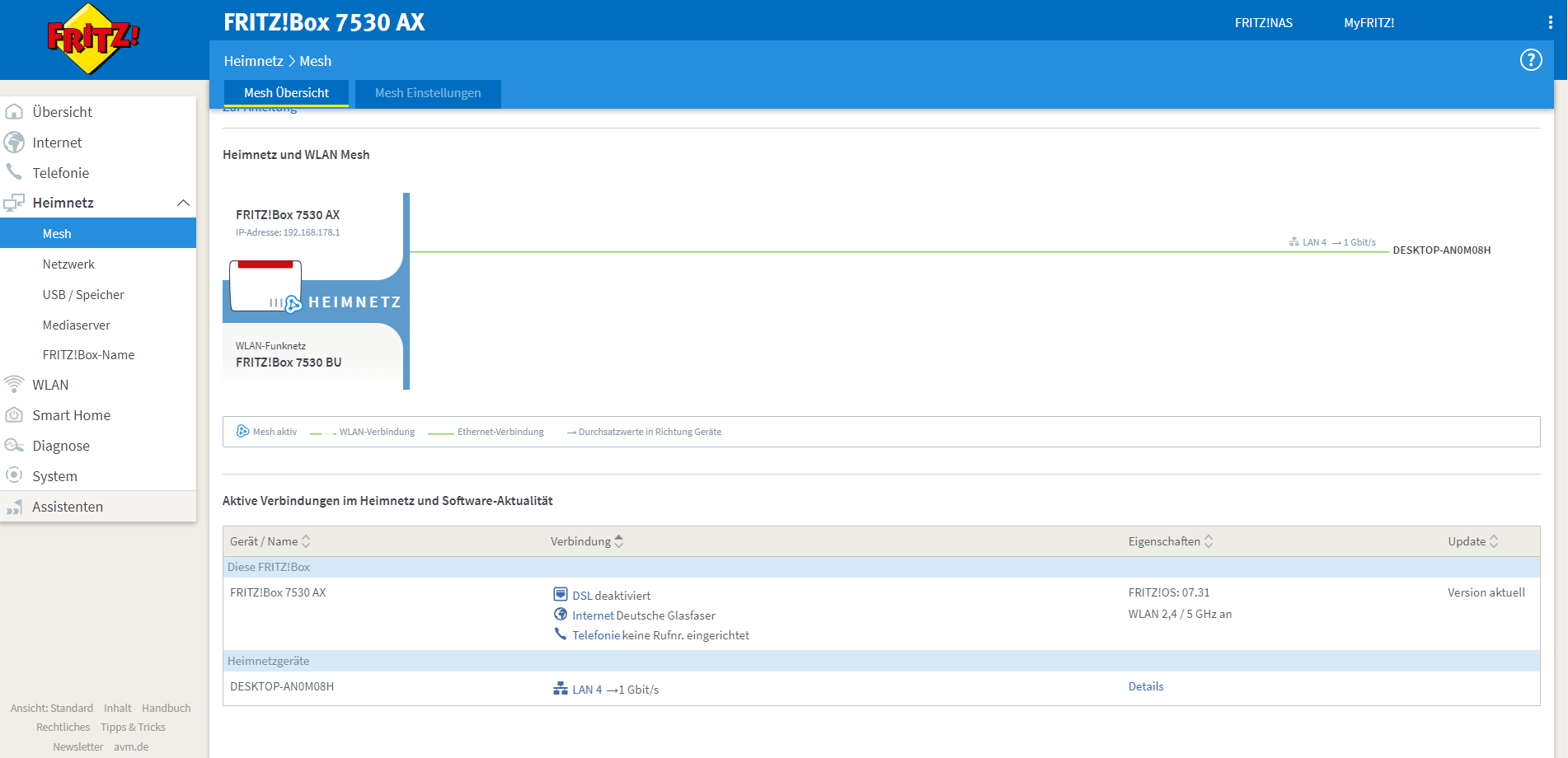Image resolution: width=1568 pixels, height=758 pixels.
Task: Click the Übersicht house icon
Action: (x=14, y=112)
